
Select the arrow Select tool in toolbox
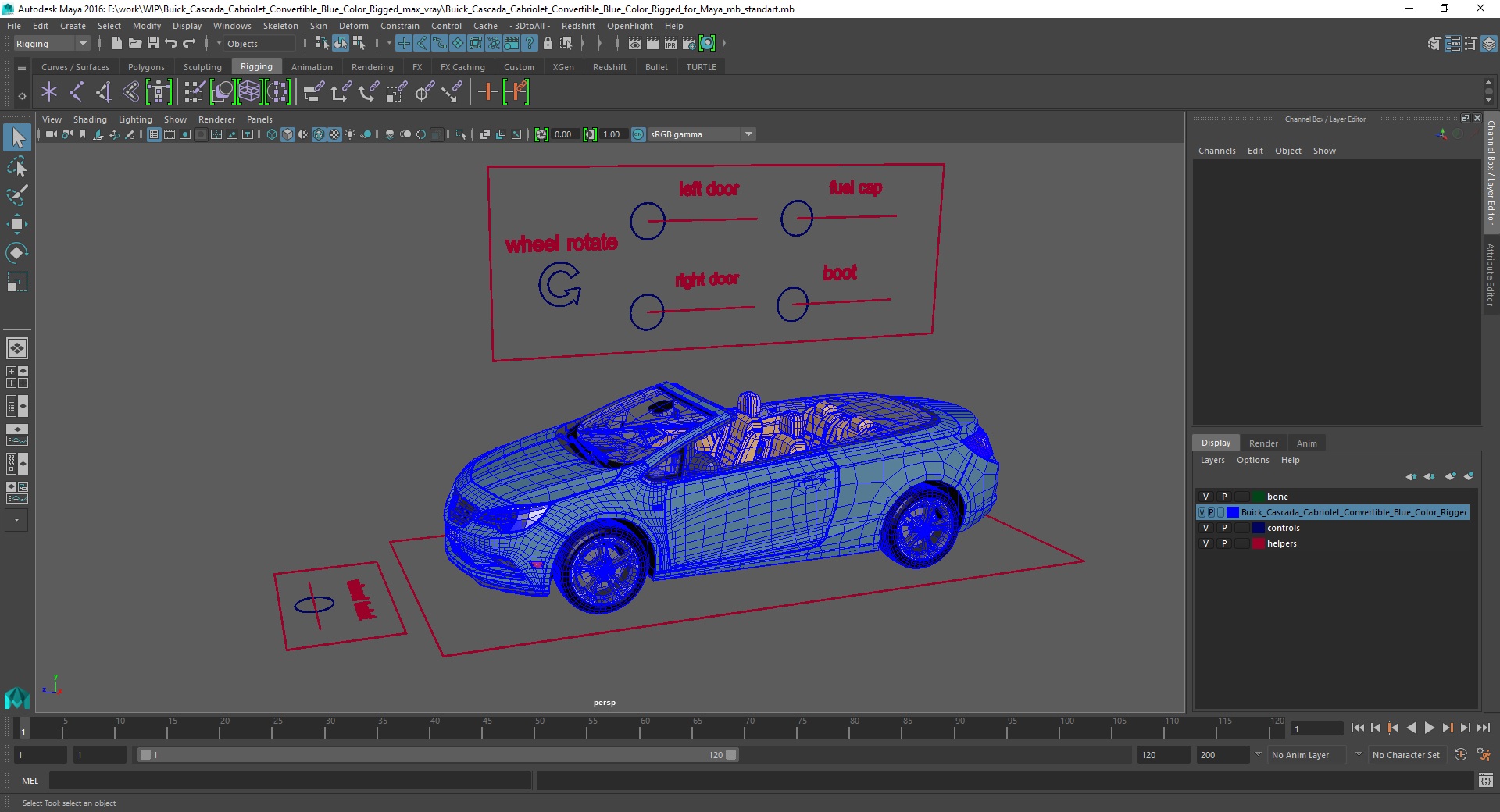pyautogui.click(x=17, y=138)
